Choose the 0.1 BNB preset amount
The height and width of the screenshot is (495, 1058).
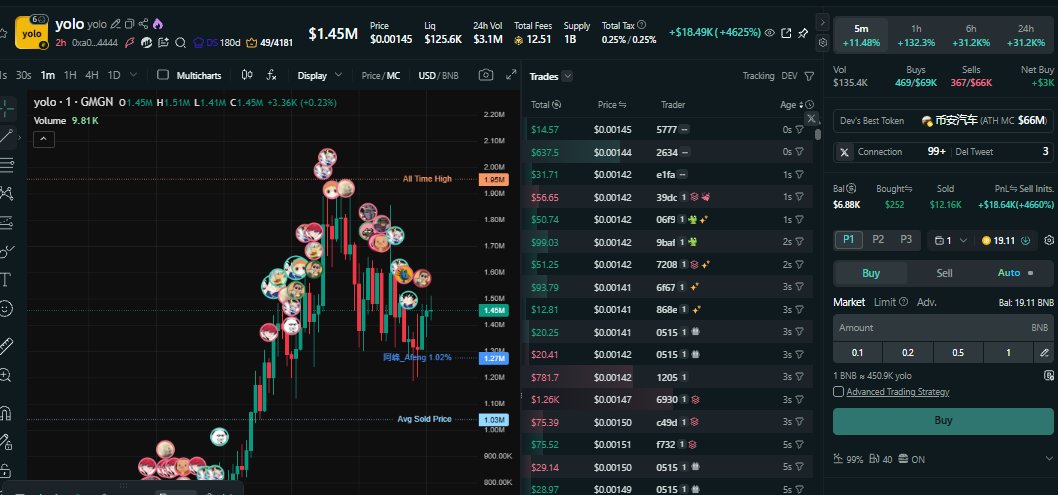point(858,352)
